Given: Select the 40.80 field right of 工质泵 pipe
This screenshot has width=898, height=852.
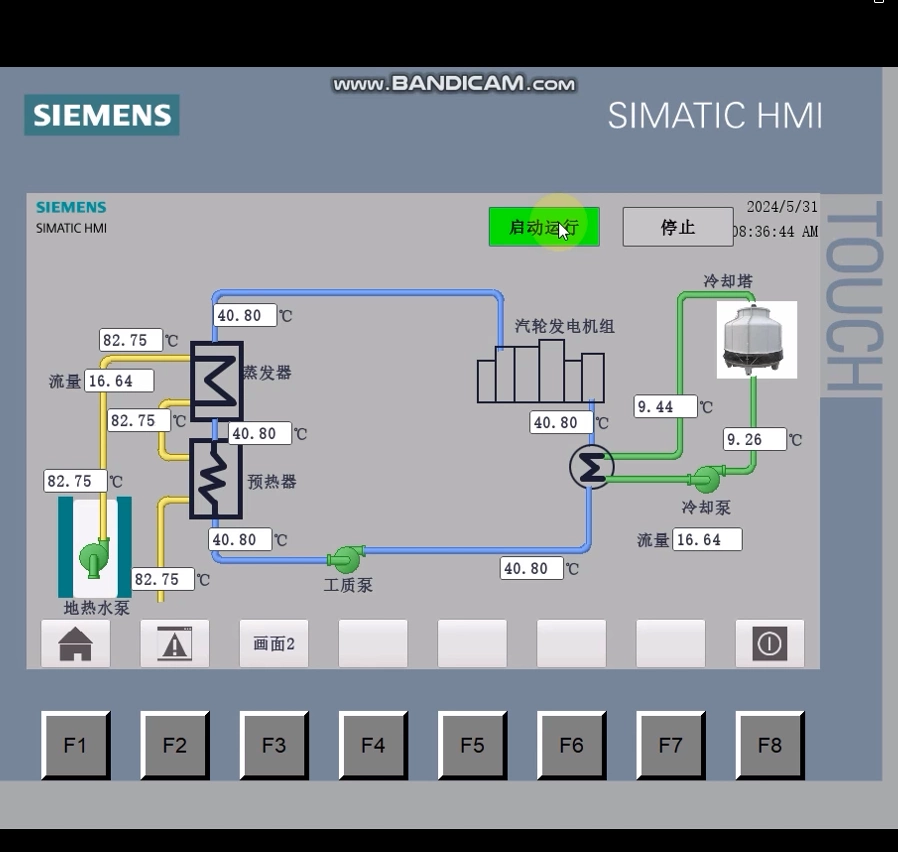Looking at the screenshot, I should pyautogui.click(x=531, y=568).
